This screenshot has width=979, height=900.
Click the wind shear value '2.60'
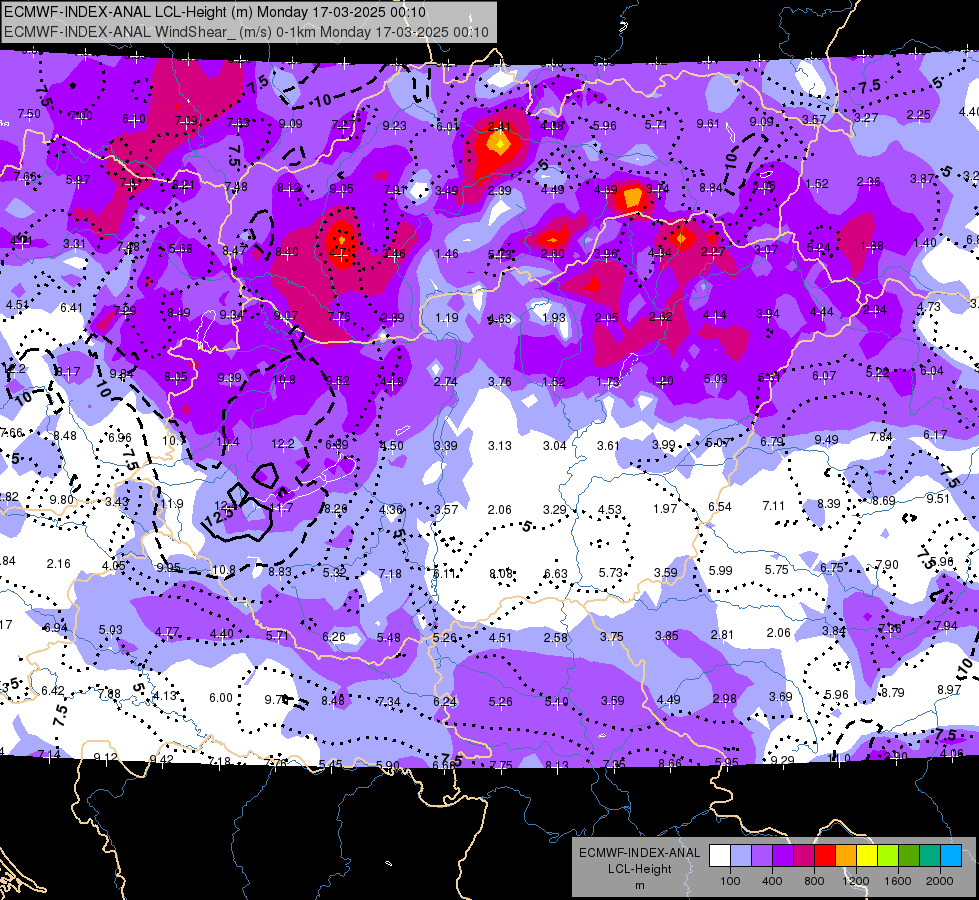(x=553, y=254)
